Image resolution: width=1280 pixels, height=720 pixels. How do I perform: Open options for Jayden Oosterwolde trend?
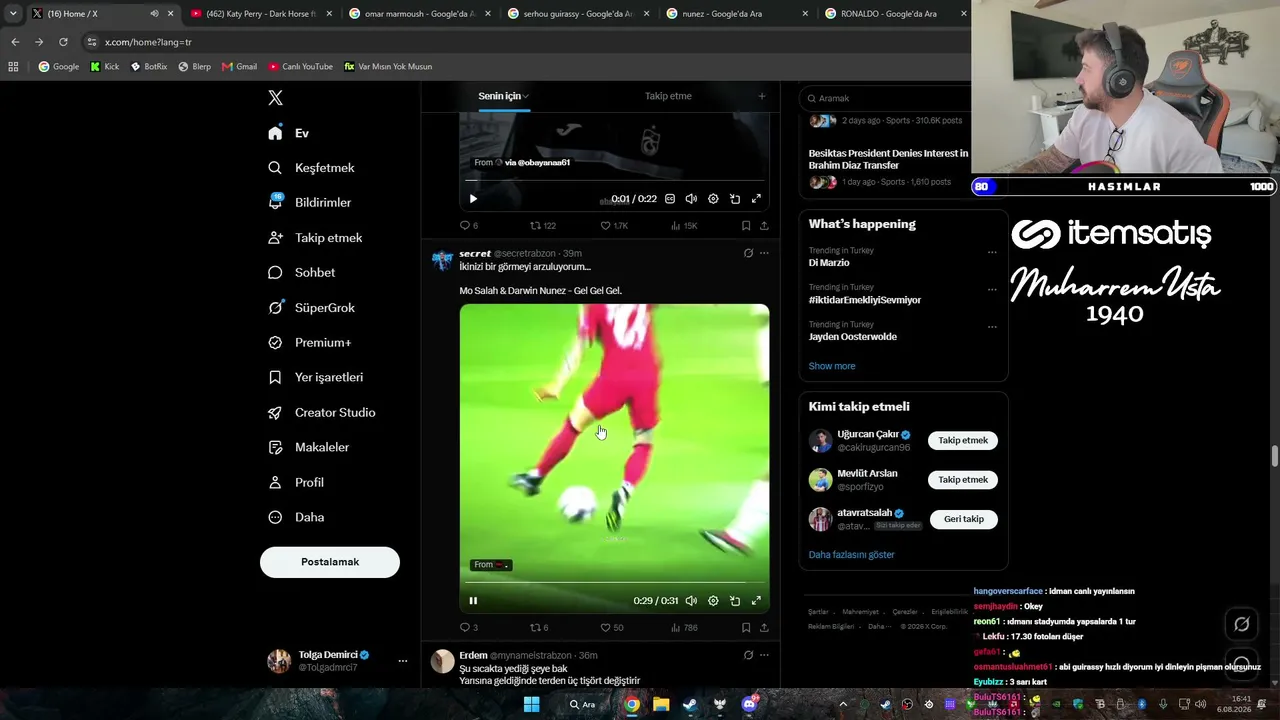point(992,326)
